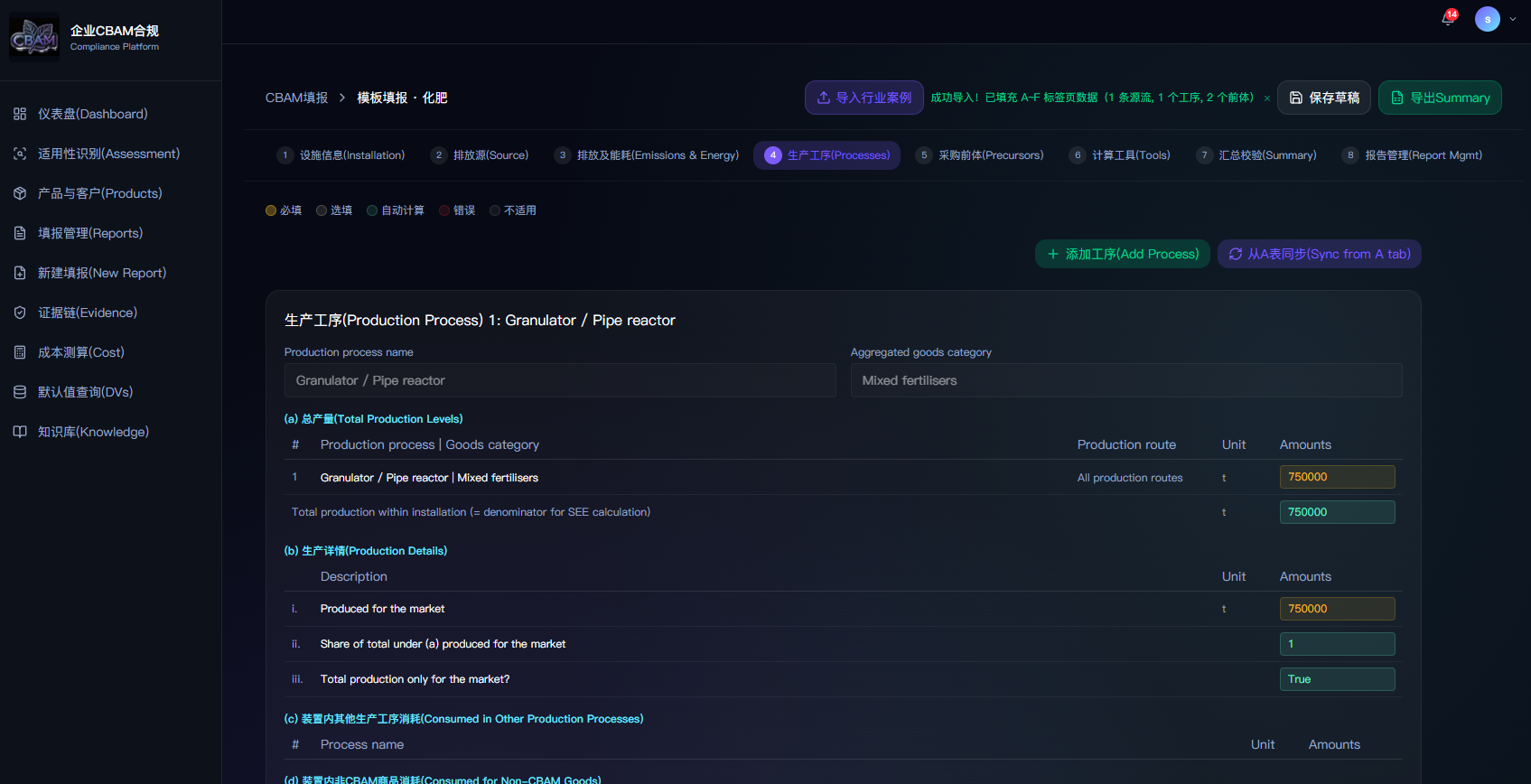Image resolution: width=1531 pixels, height=784 pixels.
Task: Click 导入行业案例 import button
Action: pyautogui.click(x=864, y=98)
